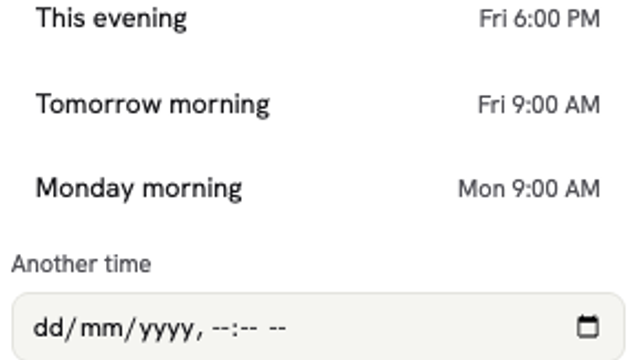The width and height of the screenshot is (638, 360).
Task: Click the word evening in the first option
Action: click(x=140, y=20)
